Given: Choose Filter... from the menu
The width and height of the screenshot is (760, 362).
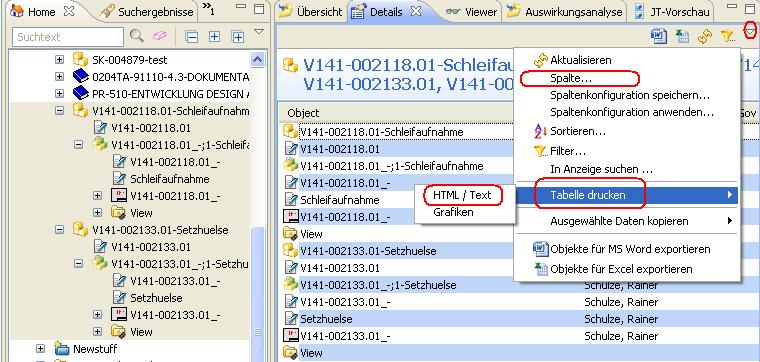Looking at the screenshot, I should [x=568, y=152].
